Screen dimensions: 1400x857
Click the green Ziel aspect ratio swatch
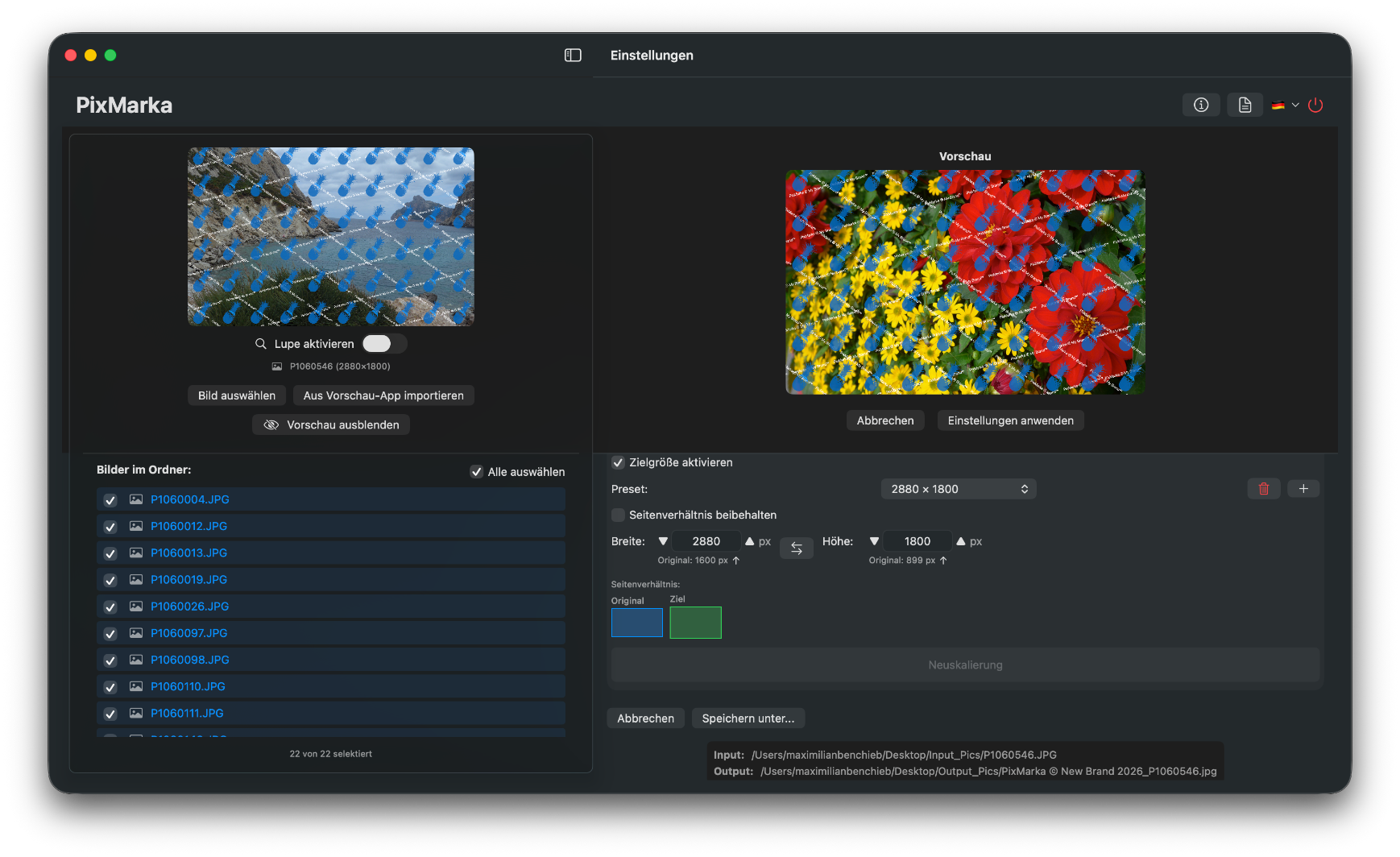[x=695, y=623]
